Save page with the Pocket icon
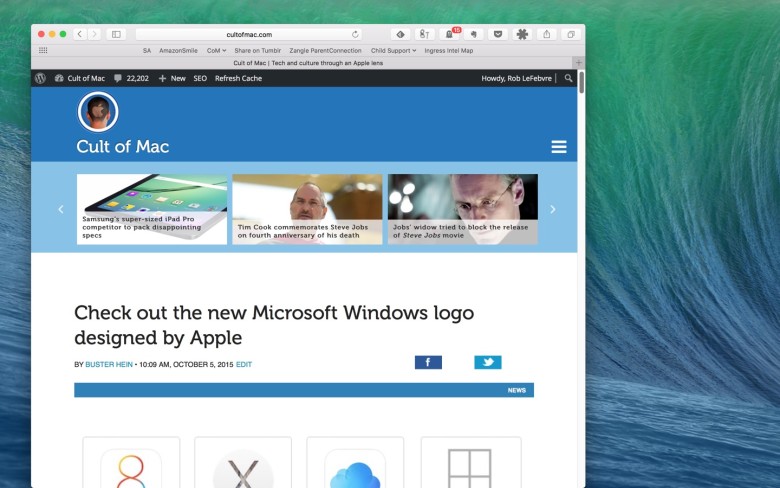This screenshot has width=780, height=488. pos(497,34)
